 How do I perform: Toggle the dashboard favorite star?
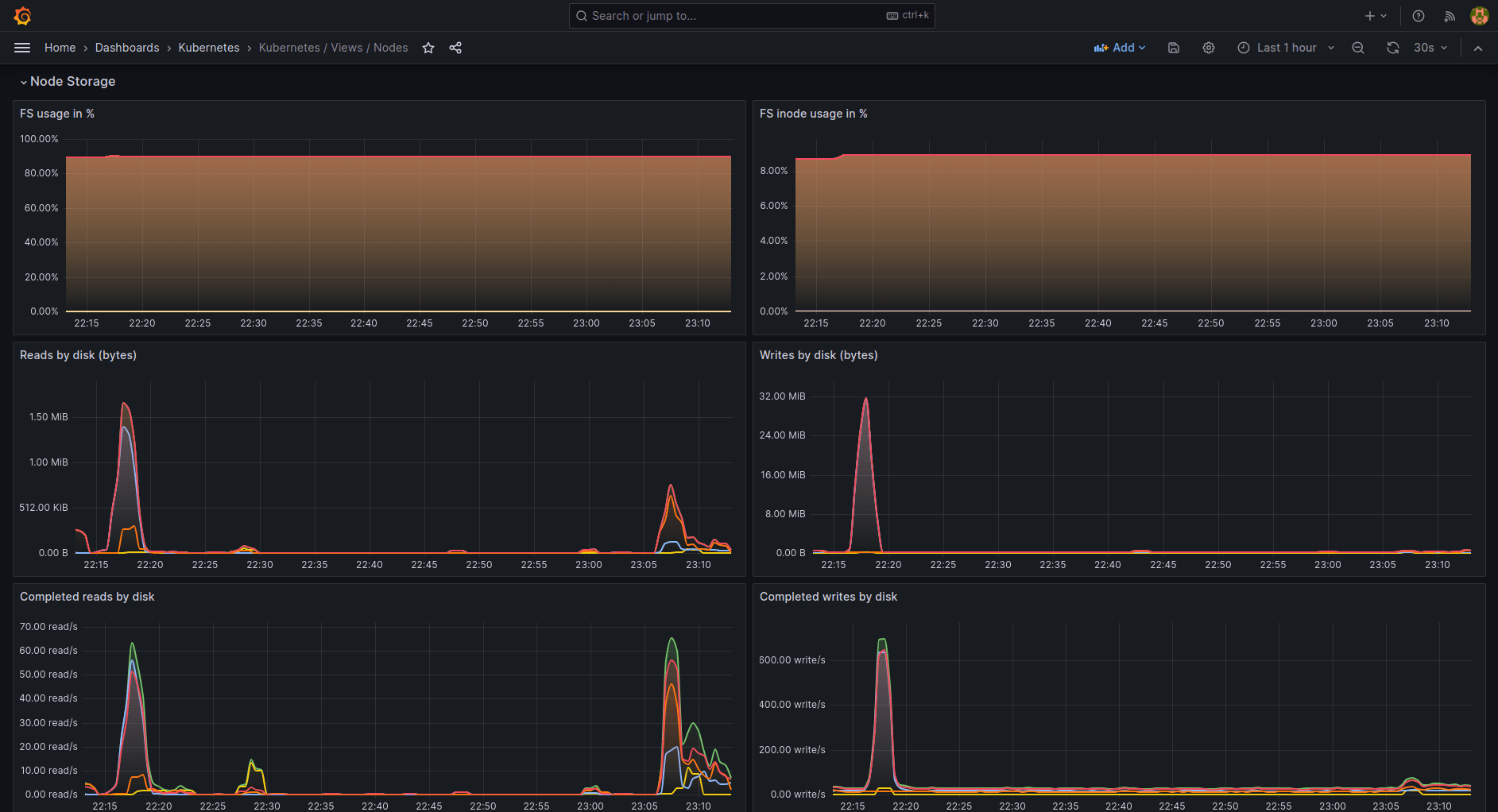coord(428,48)
